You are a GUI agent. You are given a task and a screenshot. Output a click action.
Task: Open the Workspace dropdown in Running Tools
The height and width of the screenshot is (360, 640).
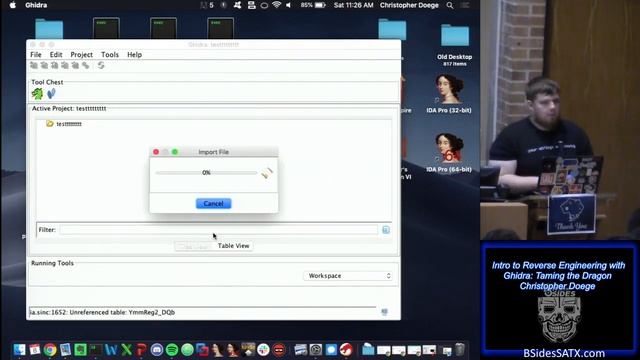tap(348, 276)
